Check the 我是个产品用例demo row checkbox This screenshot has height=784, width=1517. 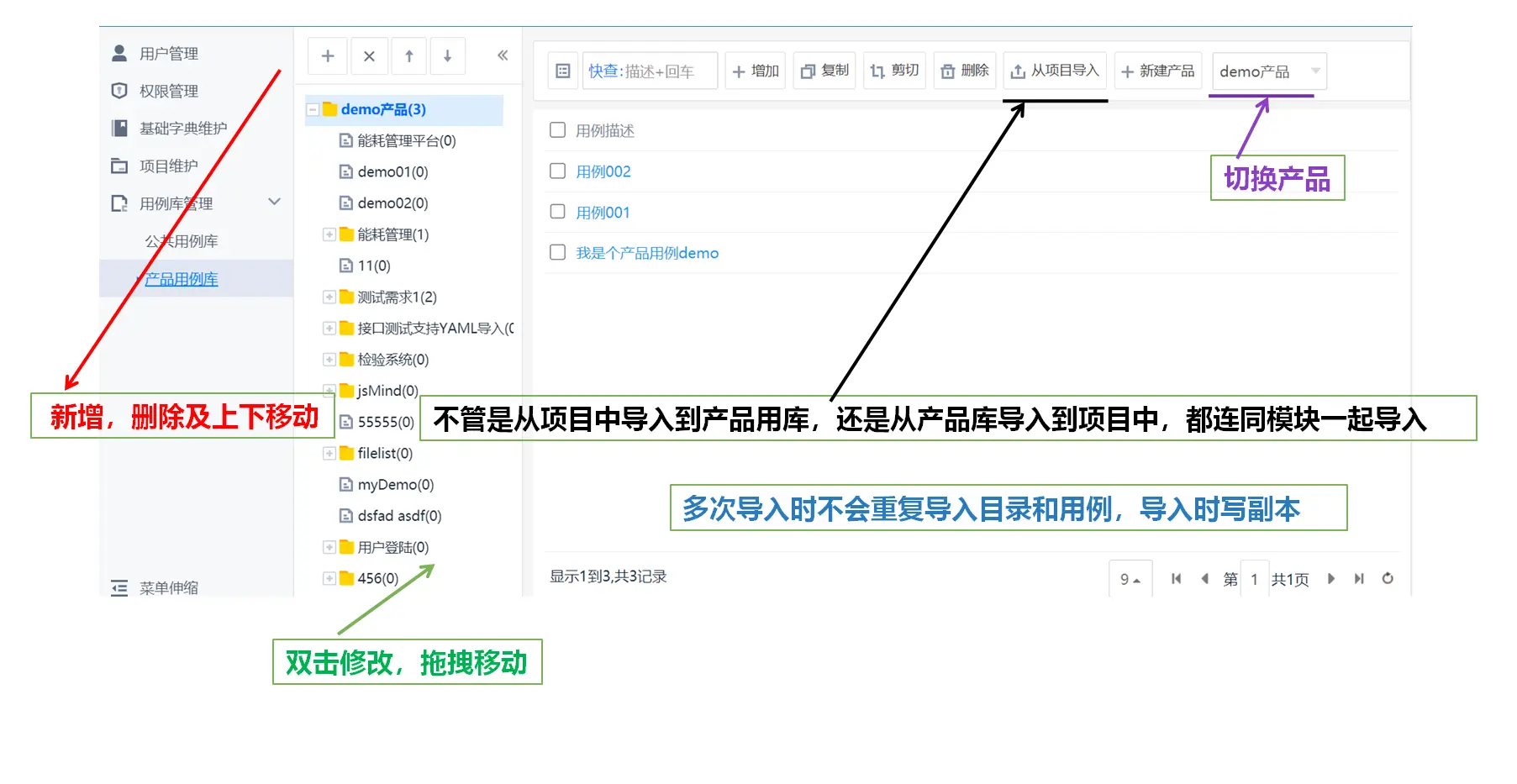[557, 252]
